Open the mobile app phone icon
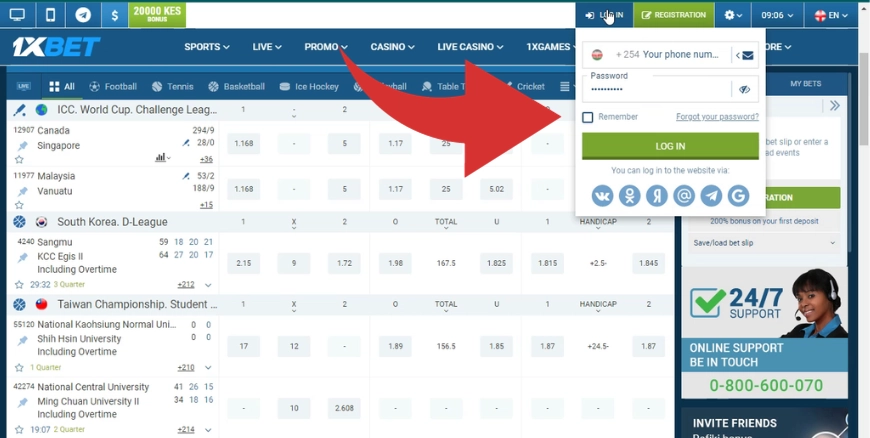 [50, 15]
